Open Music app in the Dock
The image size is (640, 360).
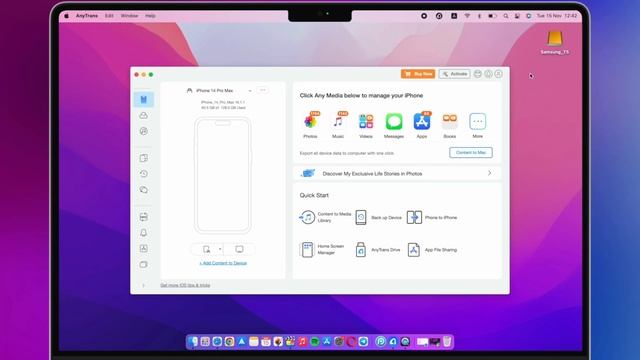pos(302,342)
